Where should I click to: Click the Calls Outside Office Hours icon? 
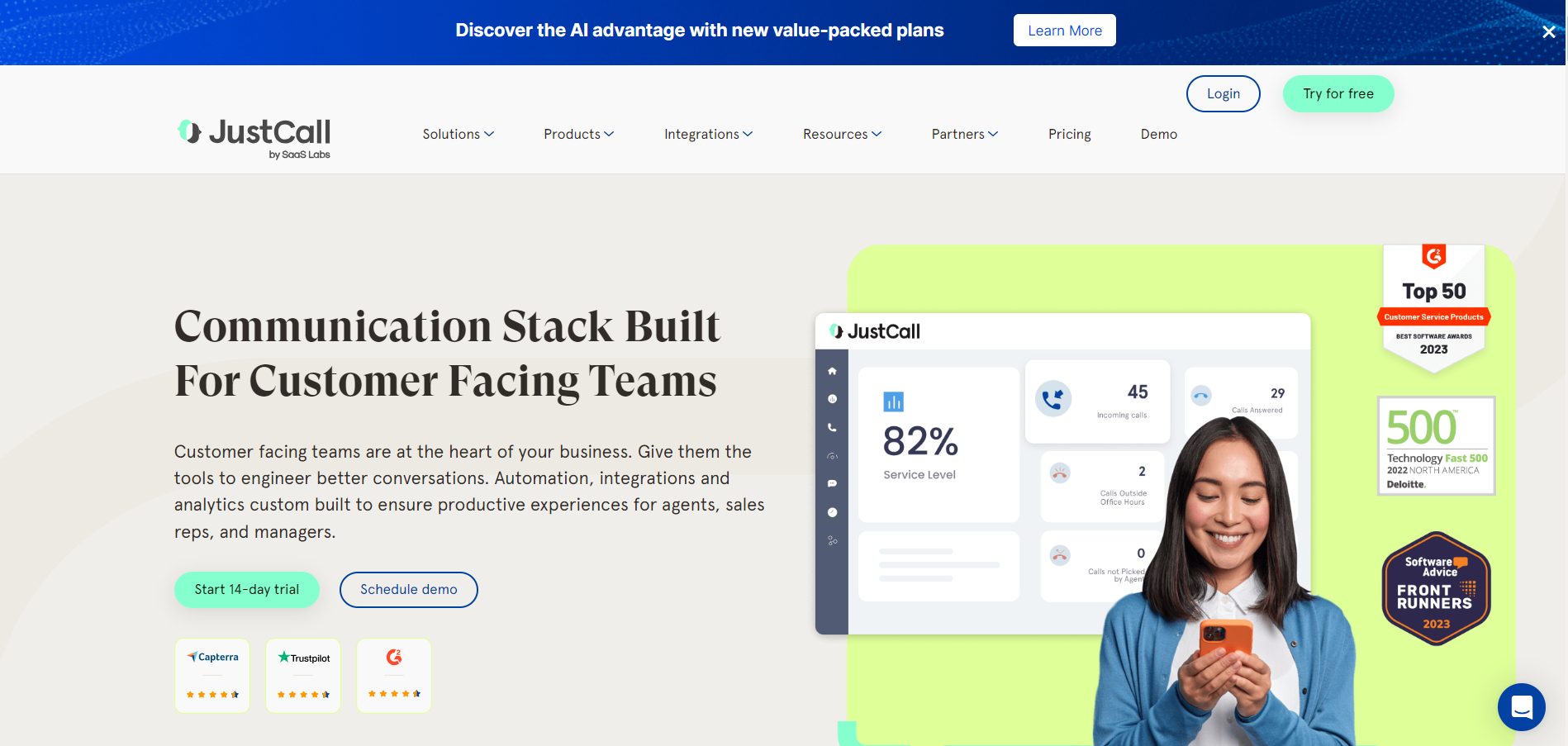tap(1060, 473)
